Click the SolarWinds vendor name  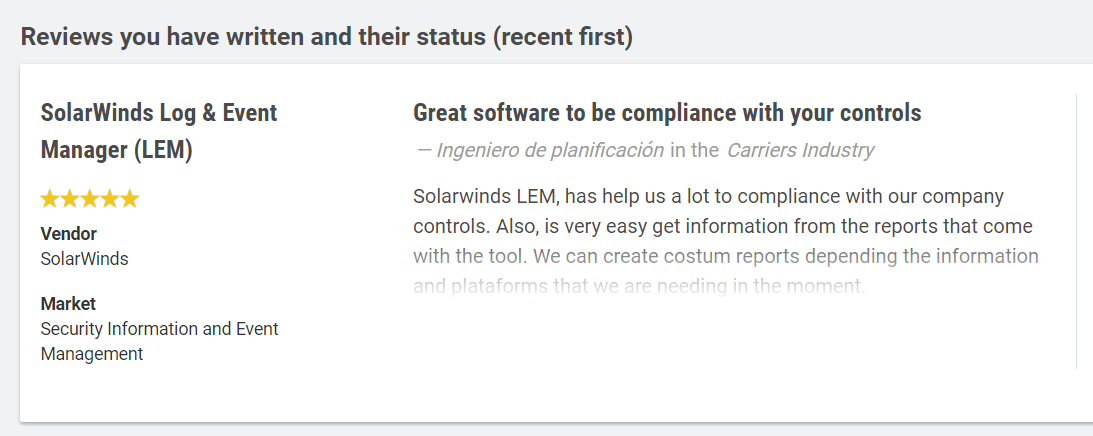84,259
